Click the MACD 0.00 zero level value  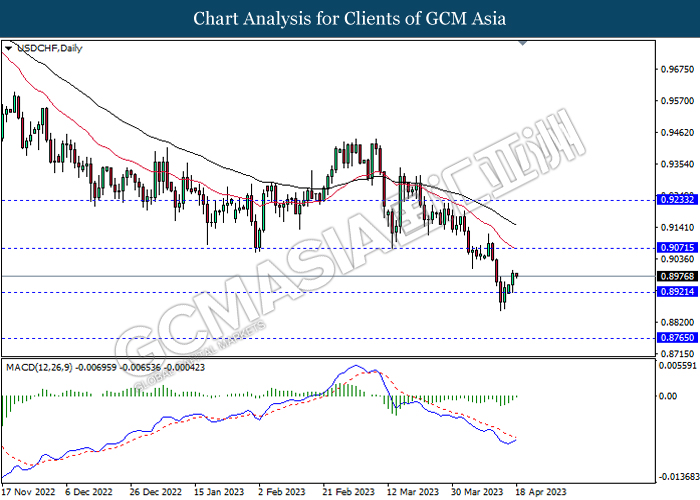[668, 396]
